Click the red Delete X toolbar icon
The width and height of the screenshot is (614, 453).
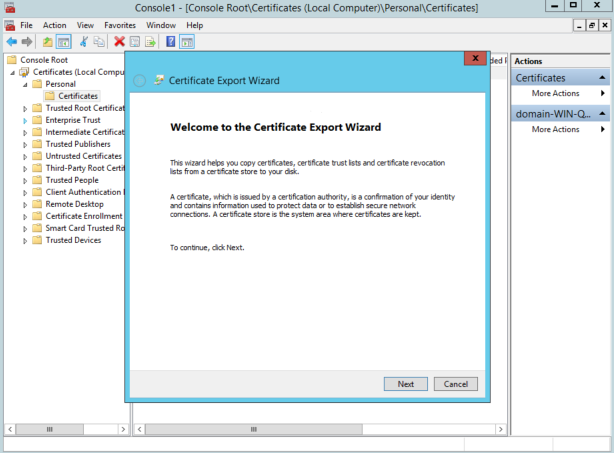(x=119, y=41)
